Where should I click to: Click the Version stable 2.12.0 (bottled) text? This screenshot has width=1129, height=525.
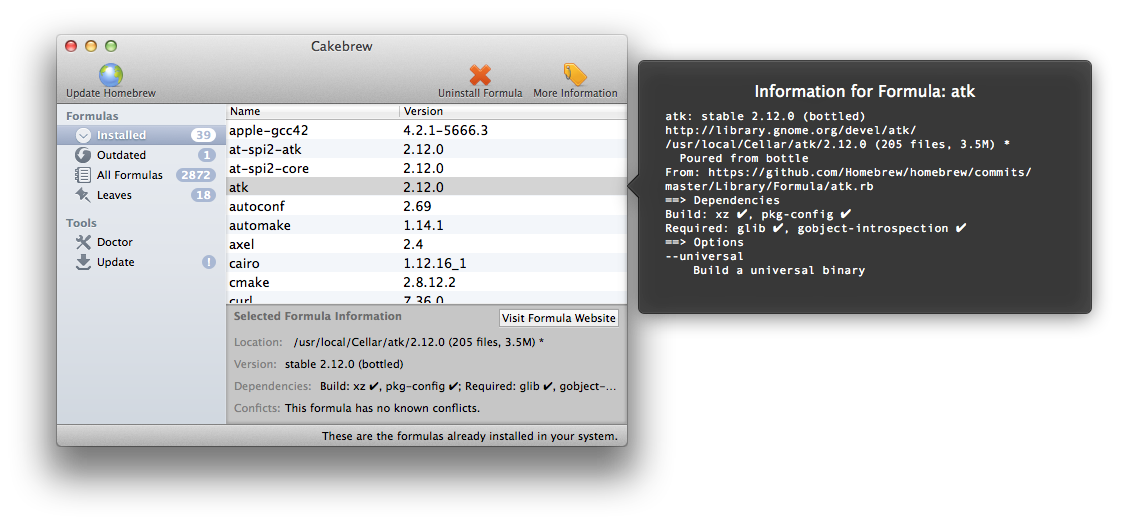click(x=344, y=364)
